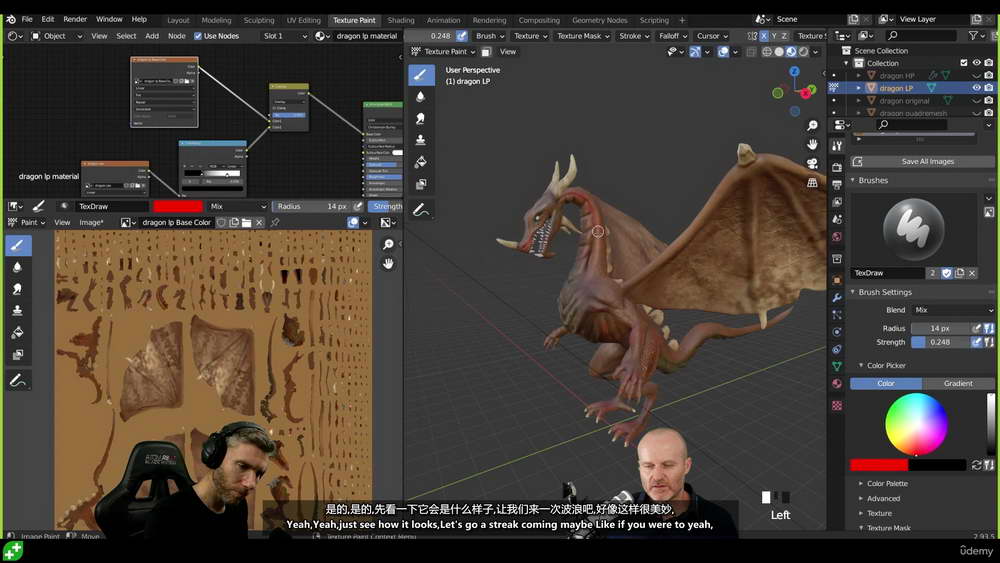Open Texture Paint mode dropdown

tap(443, 52)
